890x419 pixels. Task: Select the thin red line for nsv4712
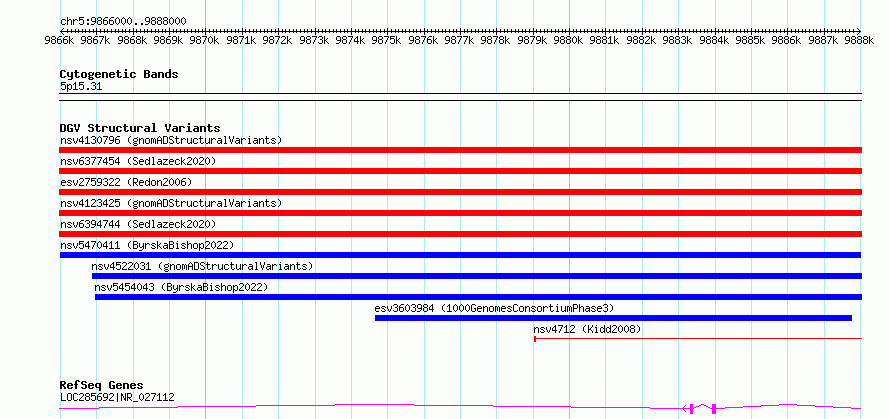(x=698, y=339)
